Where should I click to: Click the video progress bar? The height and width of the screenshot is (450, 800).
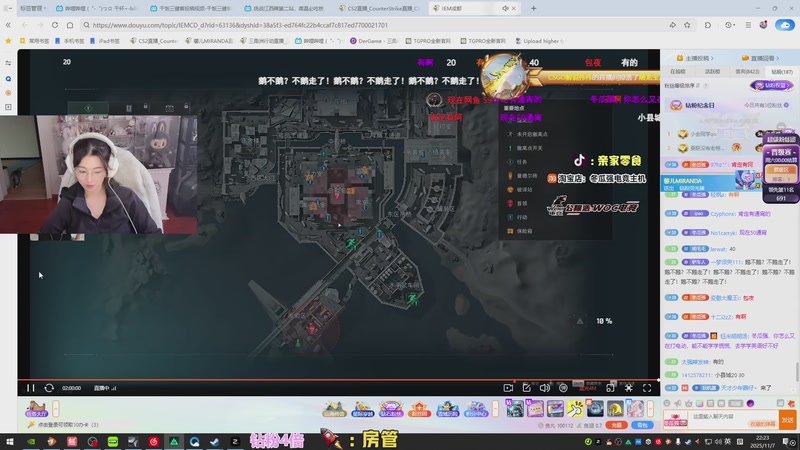(338, 380)
